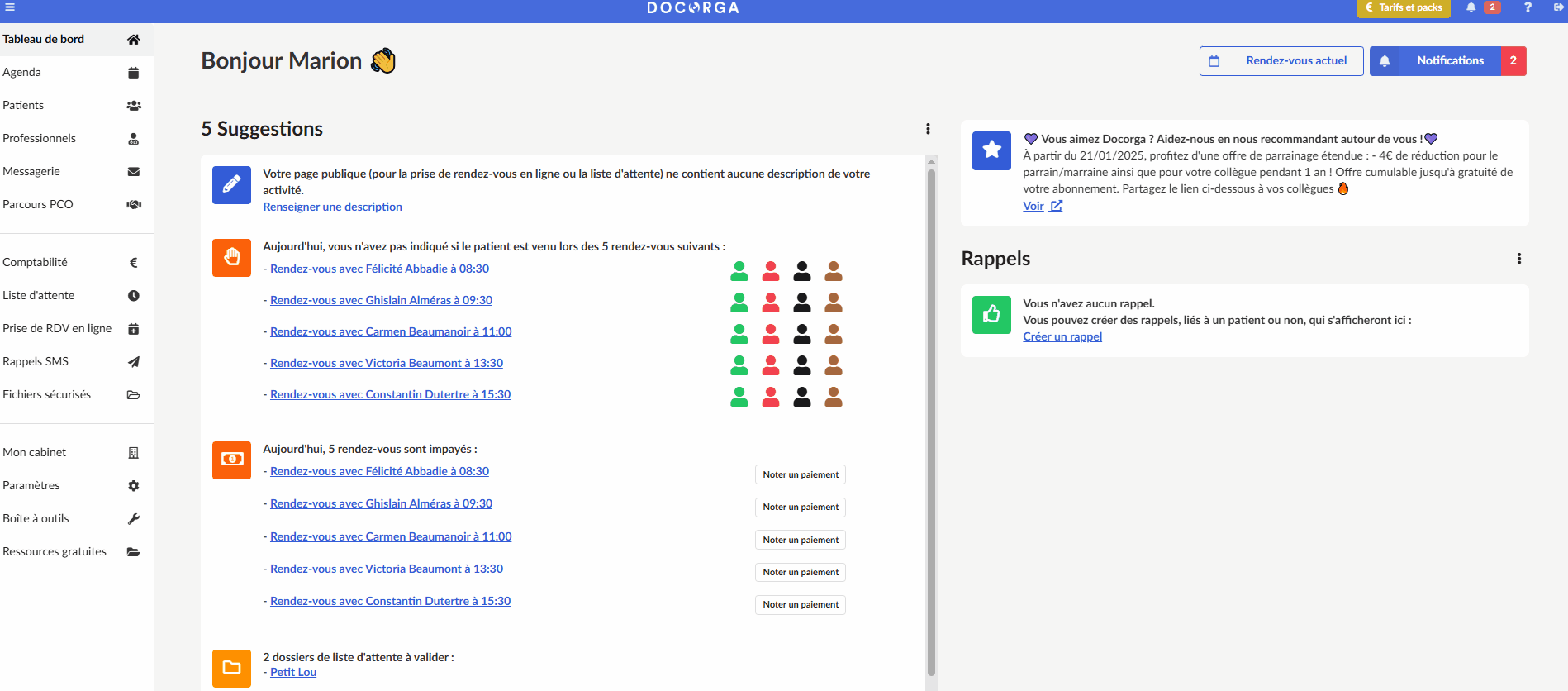
Task: Click the DOCORGA logo
Action: point(693,7)
